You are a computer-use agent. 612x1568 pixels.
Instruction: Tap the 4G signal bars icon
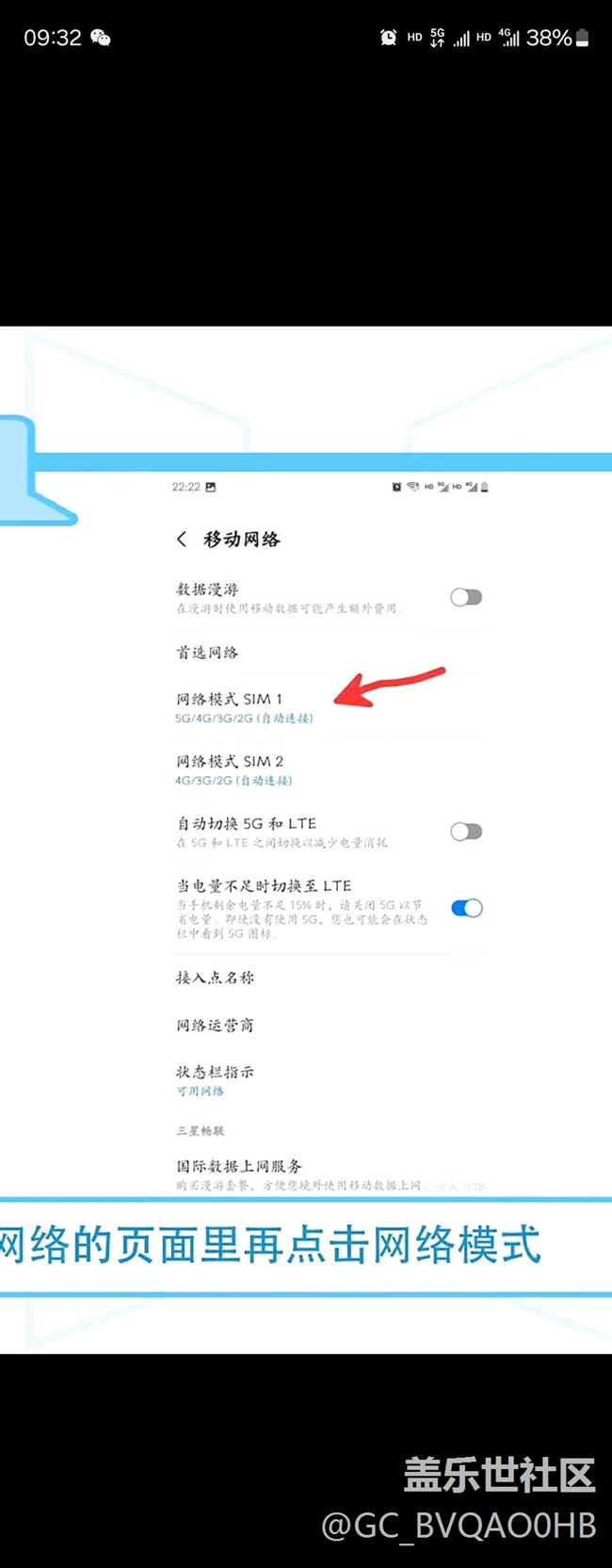509,38
